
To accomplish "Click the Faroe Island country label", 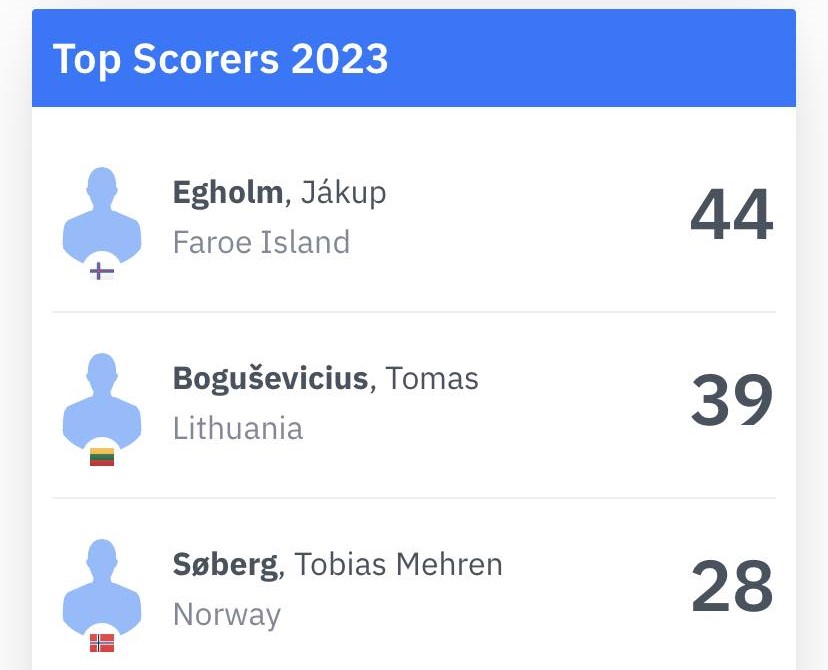I will pos(261,242).
